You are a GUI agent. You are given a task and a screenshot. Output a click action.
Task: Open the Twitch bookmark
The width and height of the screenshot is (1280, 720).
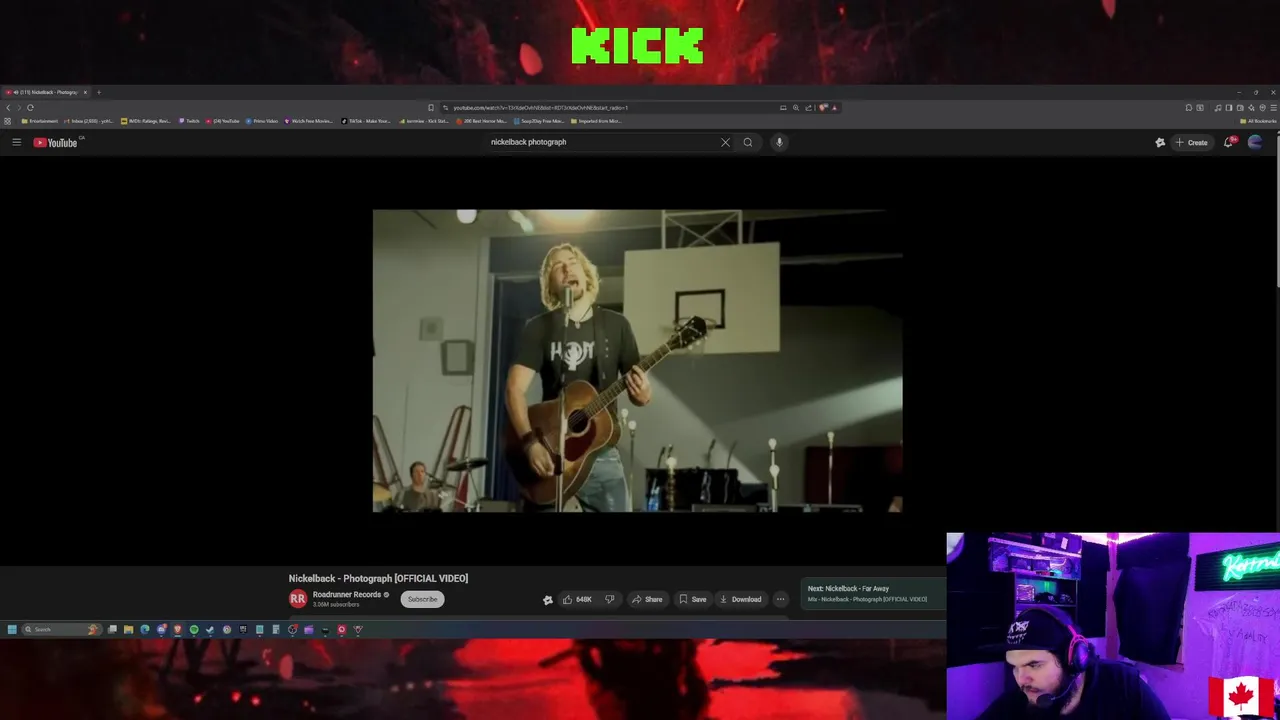click(190, 121)
